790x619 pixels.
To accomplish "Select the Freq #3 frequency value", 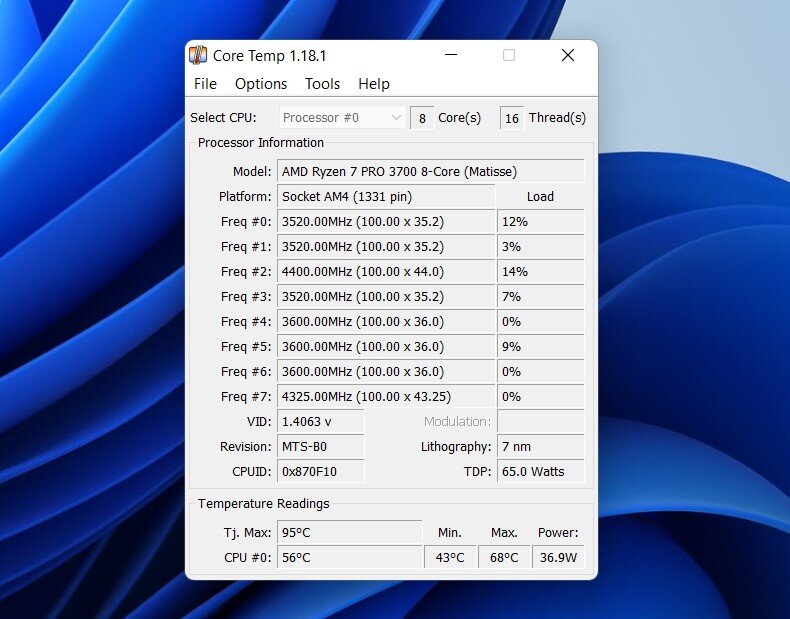I will 386,297.
